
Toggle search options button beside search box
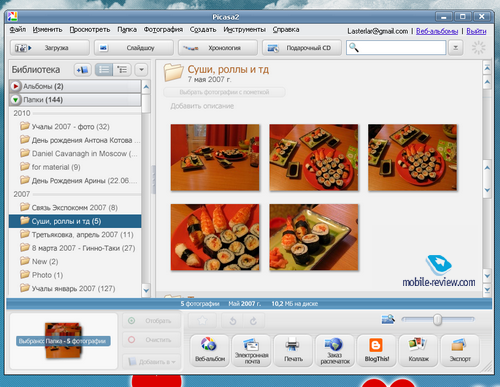(455, 48)
